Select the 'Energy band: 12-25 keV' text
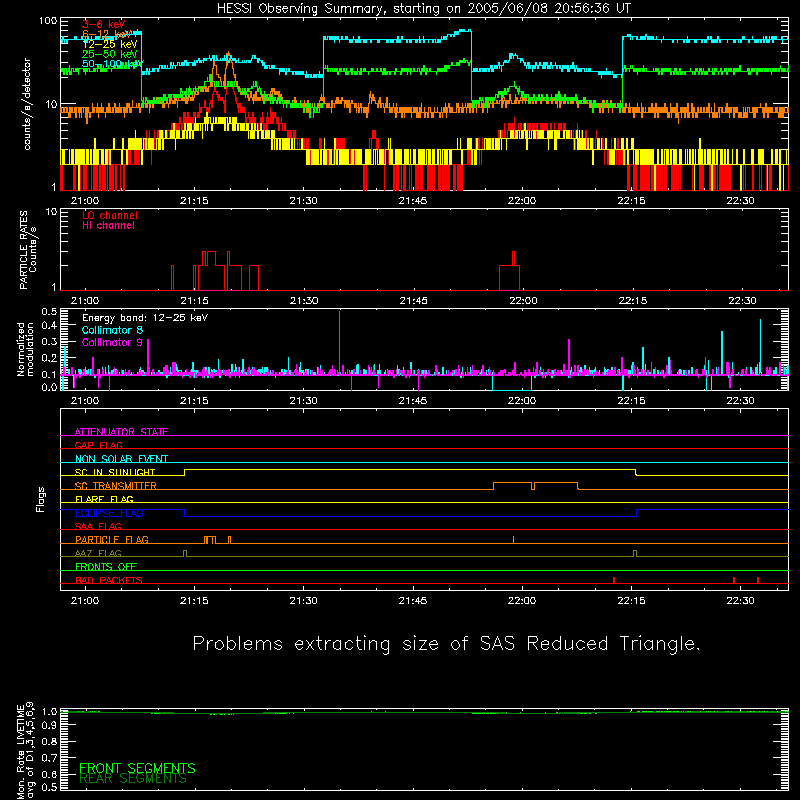The height and width of the screenshot is (800, 800). click(145, 318)
